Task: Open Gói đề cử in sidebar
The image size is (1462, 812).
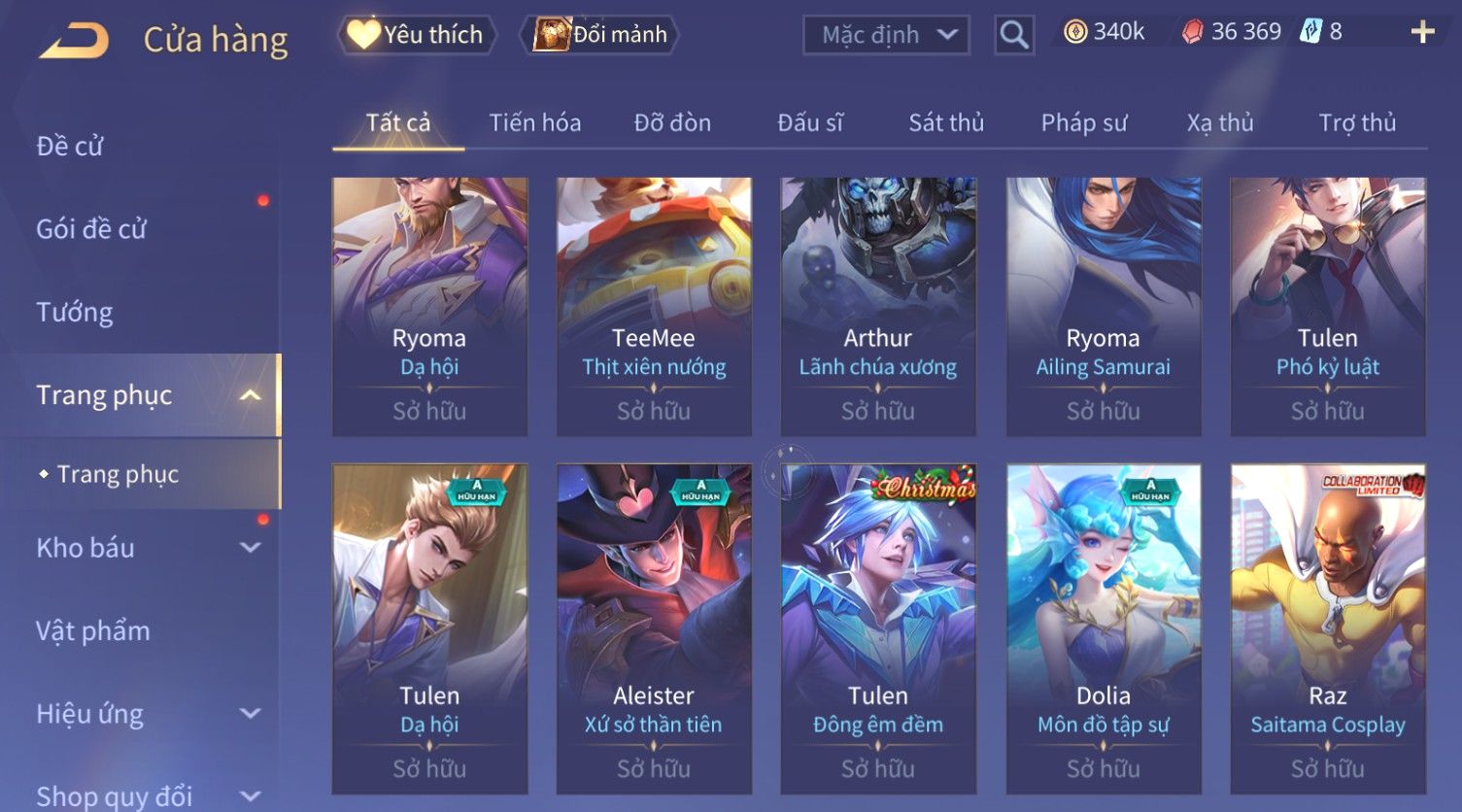Action: (91, 229)
